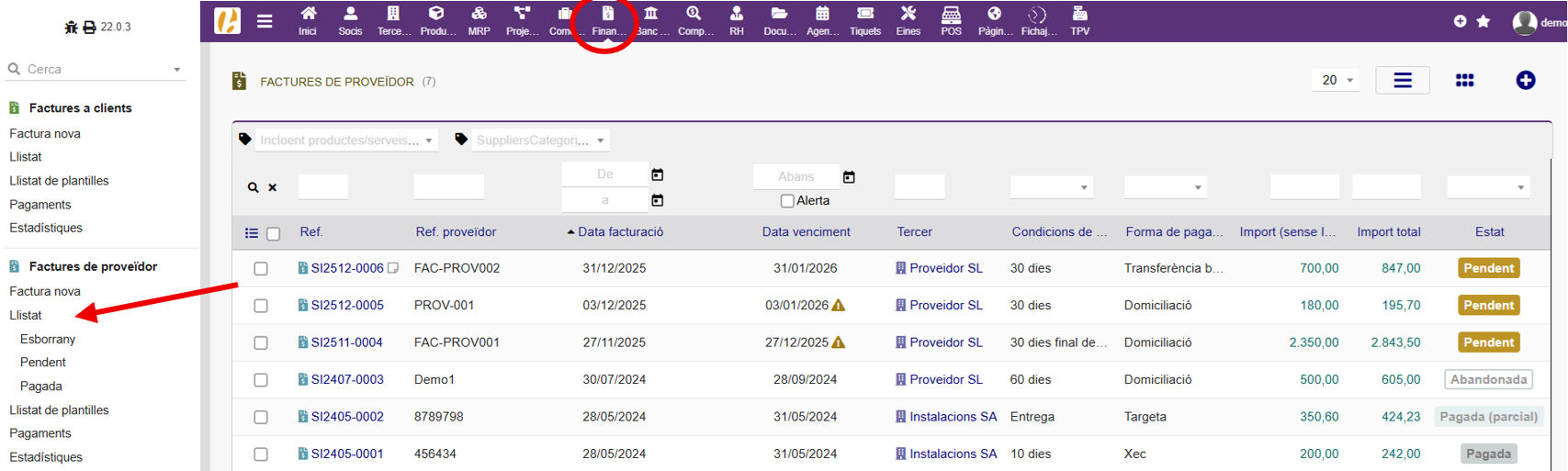Open the page size dropdown showing 20

click(x=1337, y=81)
